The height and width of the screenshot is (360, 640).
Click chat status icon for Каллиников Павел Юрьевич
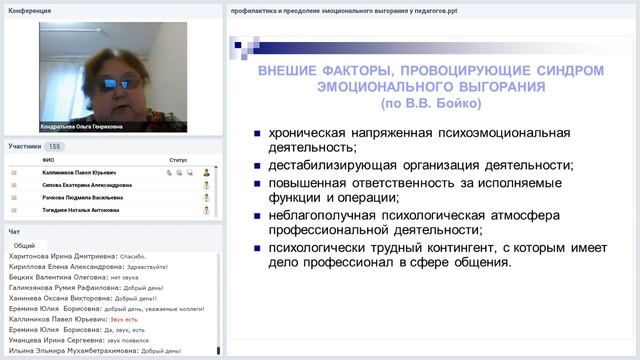(x=190, y=173)
